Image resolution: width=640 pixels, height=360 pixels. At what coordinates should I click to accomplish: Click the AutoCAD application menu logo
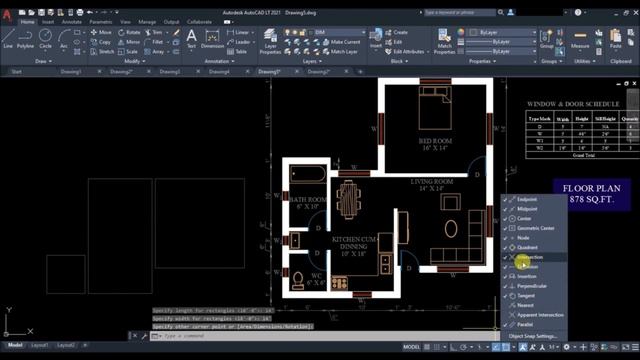pos(7,15)
